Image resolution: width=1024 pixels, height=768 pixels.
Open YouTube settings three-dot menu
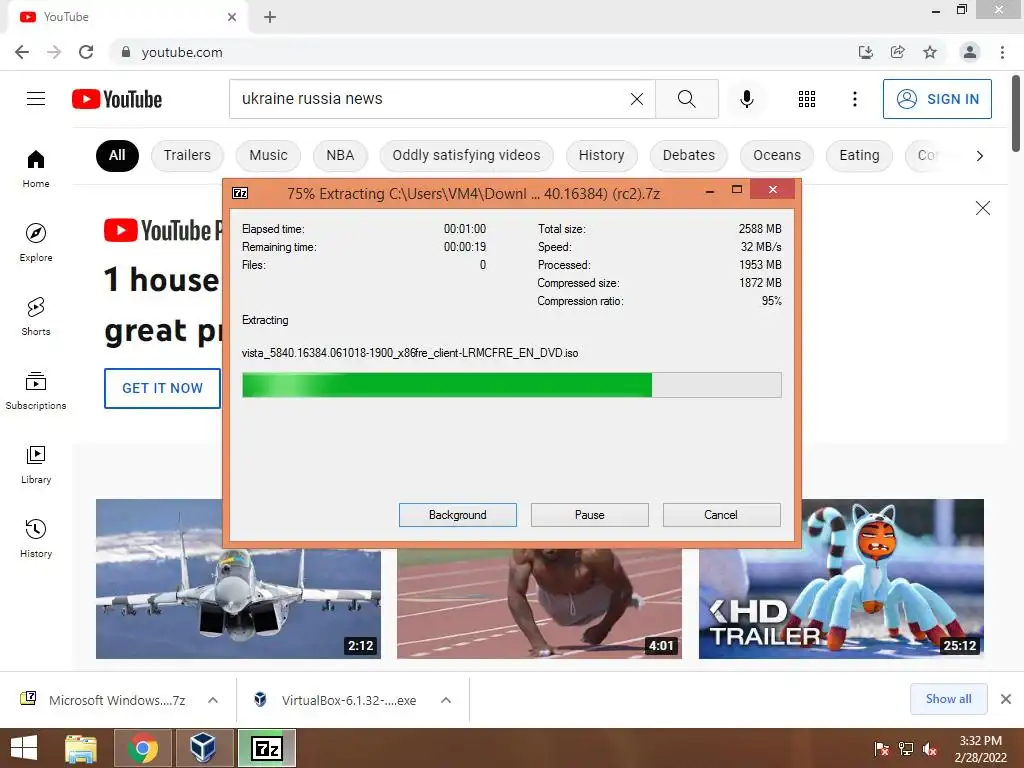click(854, 99)
